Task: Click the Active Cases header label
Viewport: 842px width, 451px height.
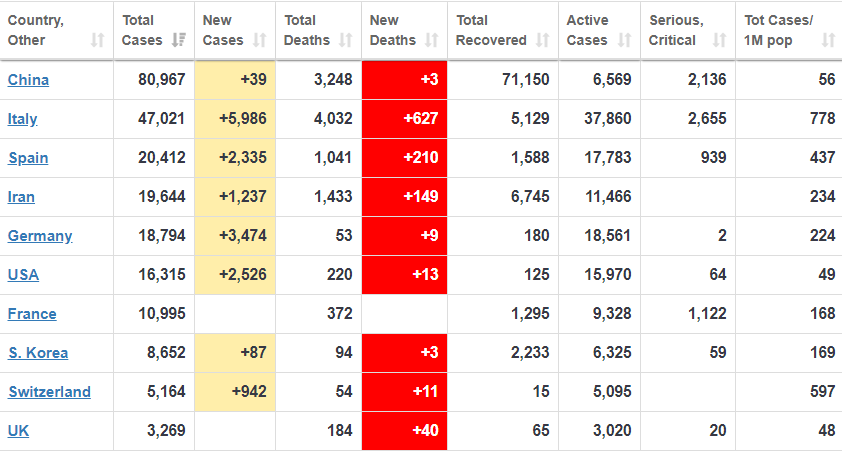Action: 587,30
